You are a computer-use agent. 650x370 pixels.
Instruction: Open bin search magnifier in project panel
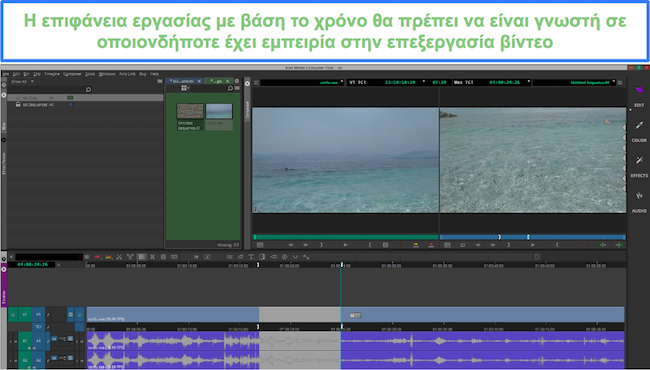pos(88,89)
